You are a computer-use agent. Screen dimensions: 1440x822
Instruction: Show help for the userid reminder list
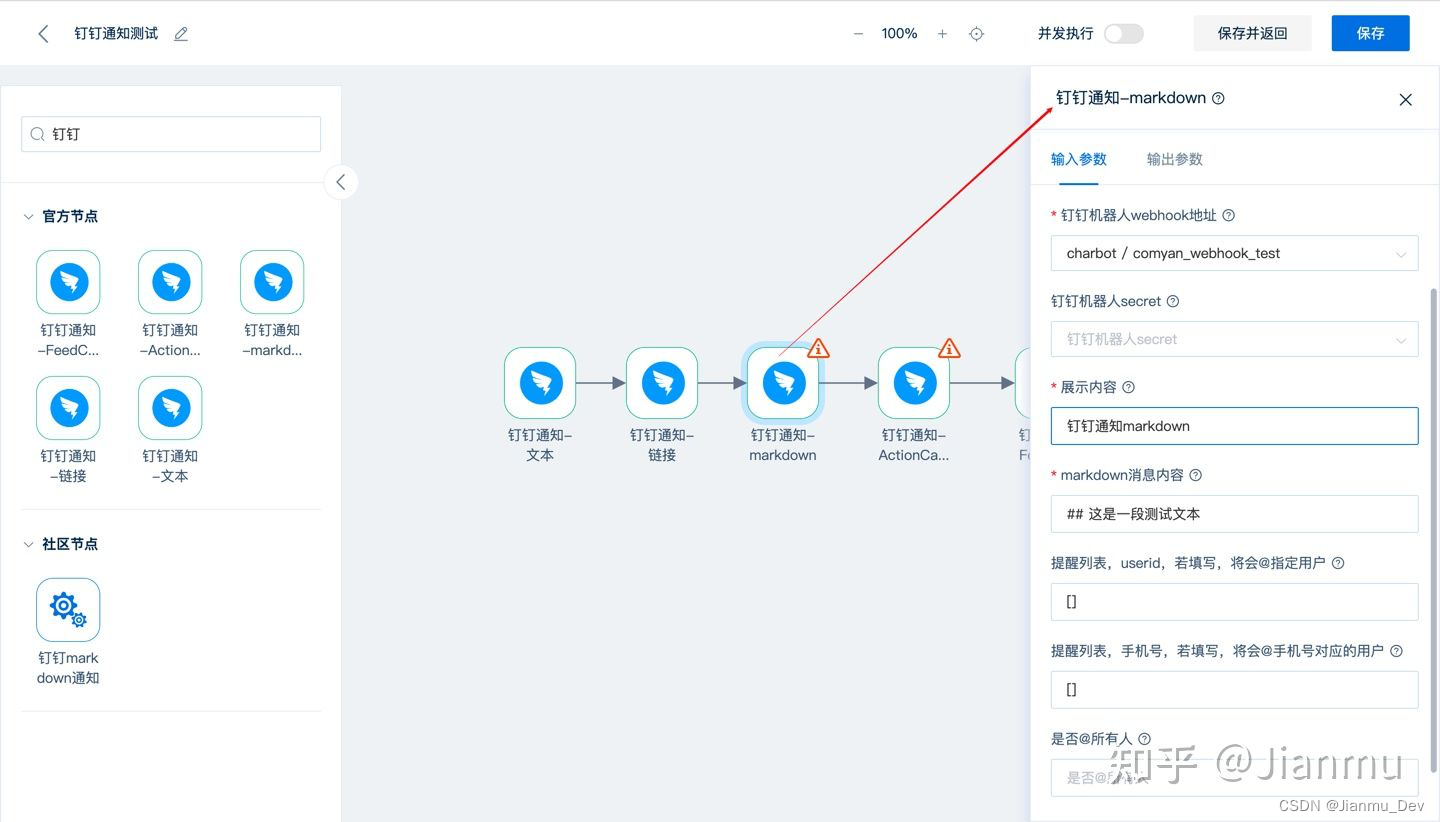1338,563
